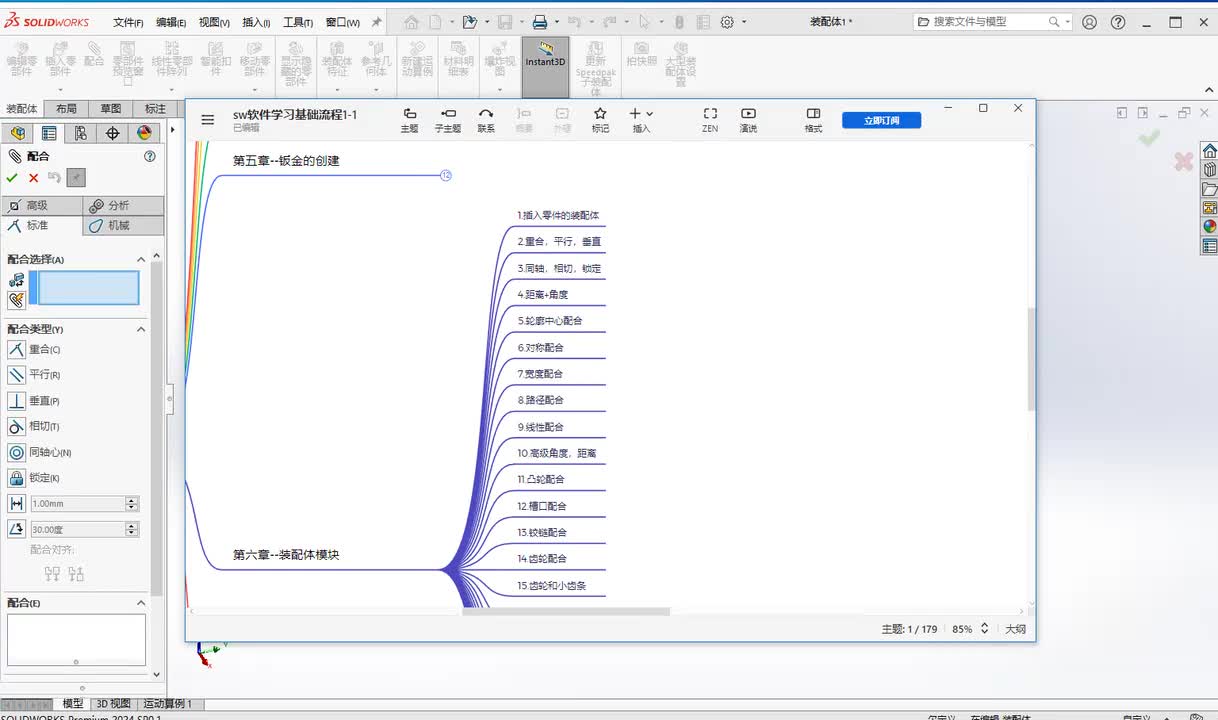
Task: Add a 主题 topic in mind map
Action: click(x=409, y=120)
